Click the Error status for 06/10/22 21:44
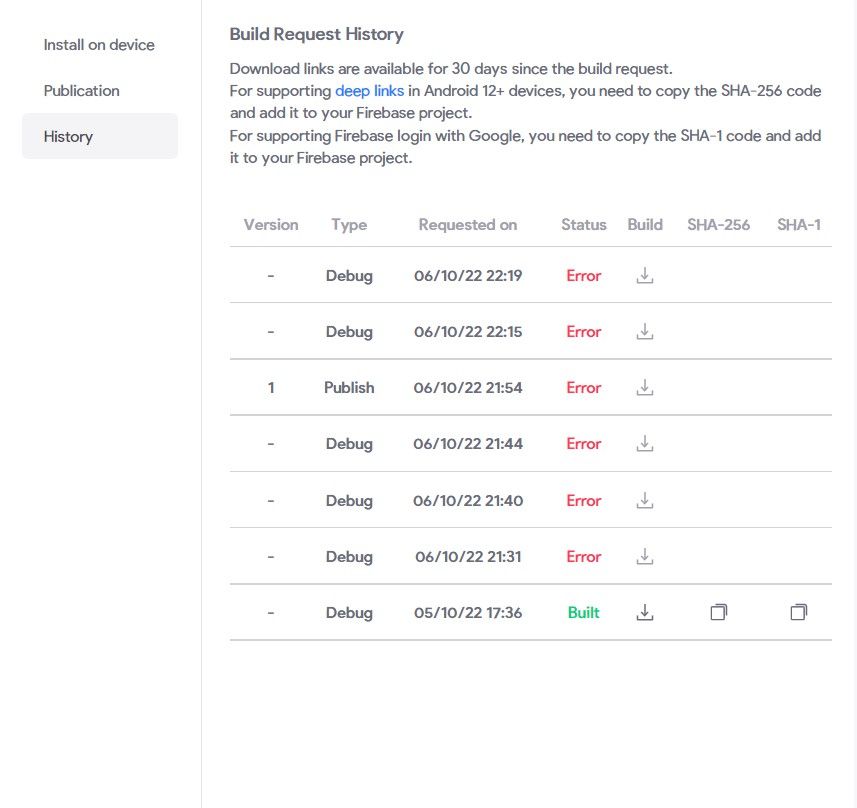857x808 pixels. (x=584, y=443)
